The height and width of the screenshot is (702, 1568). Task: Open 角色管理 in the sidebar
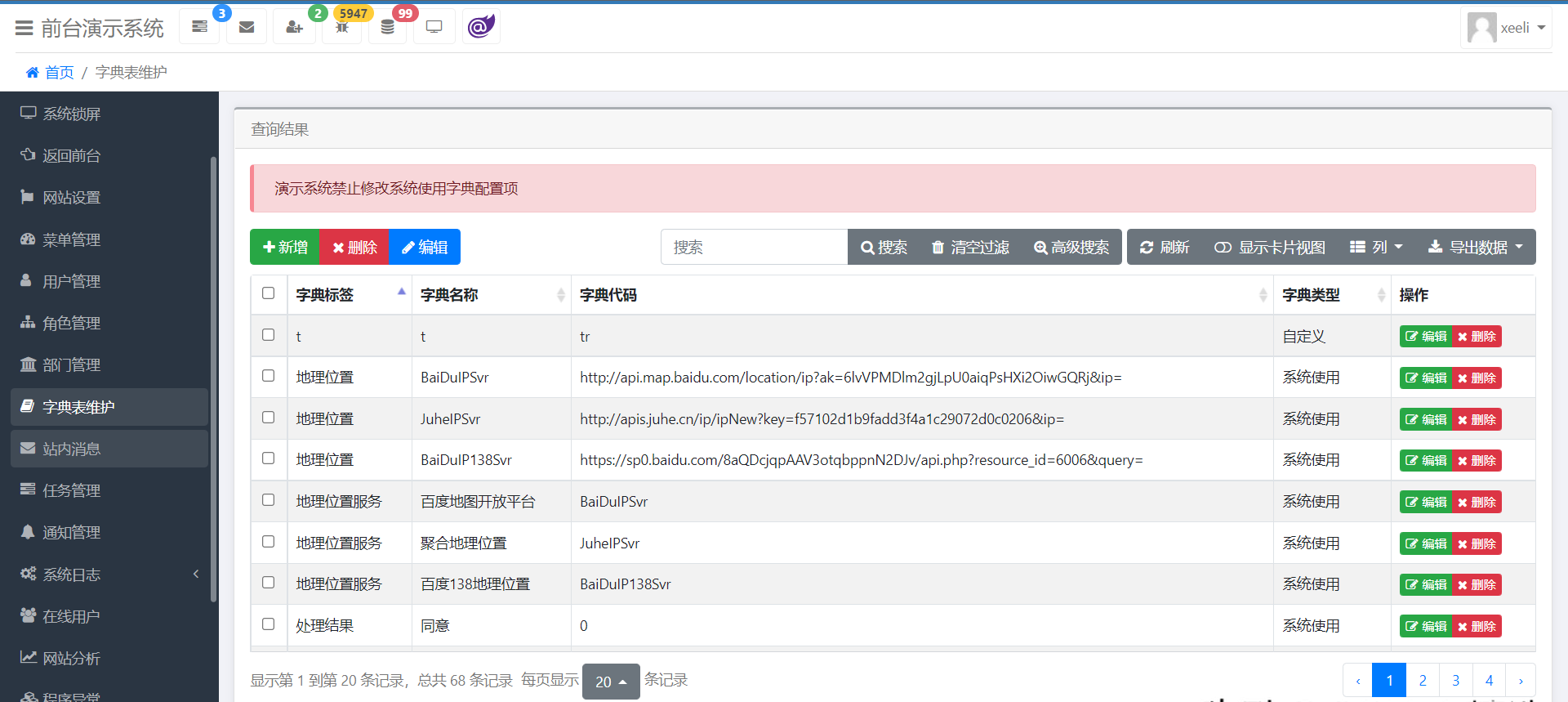(109, 323)
